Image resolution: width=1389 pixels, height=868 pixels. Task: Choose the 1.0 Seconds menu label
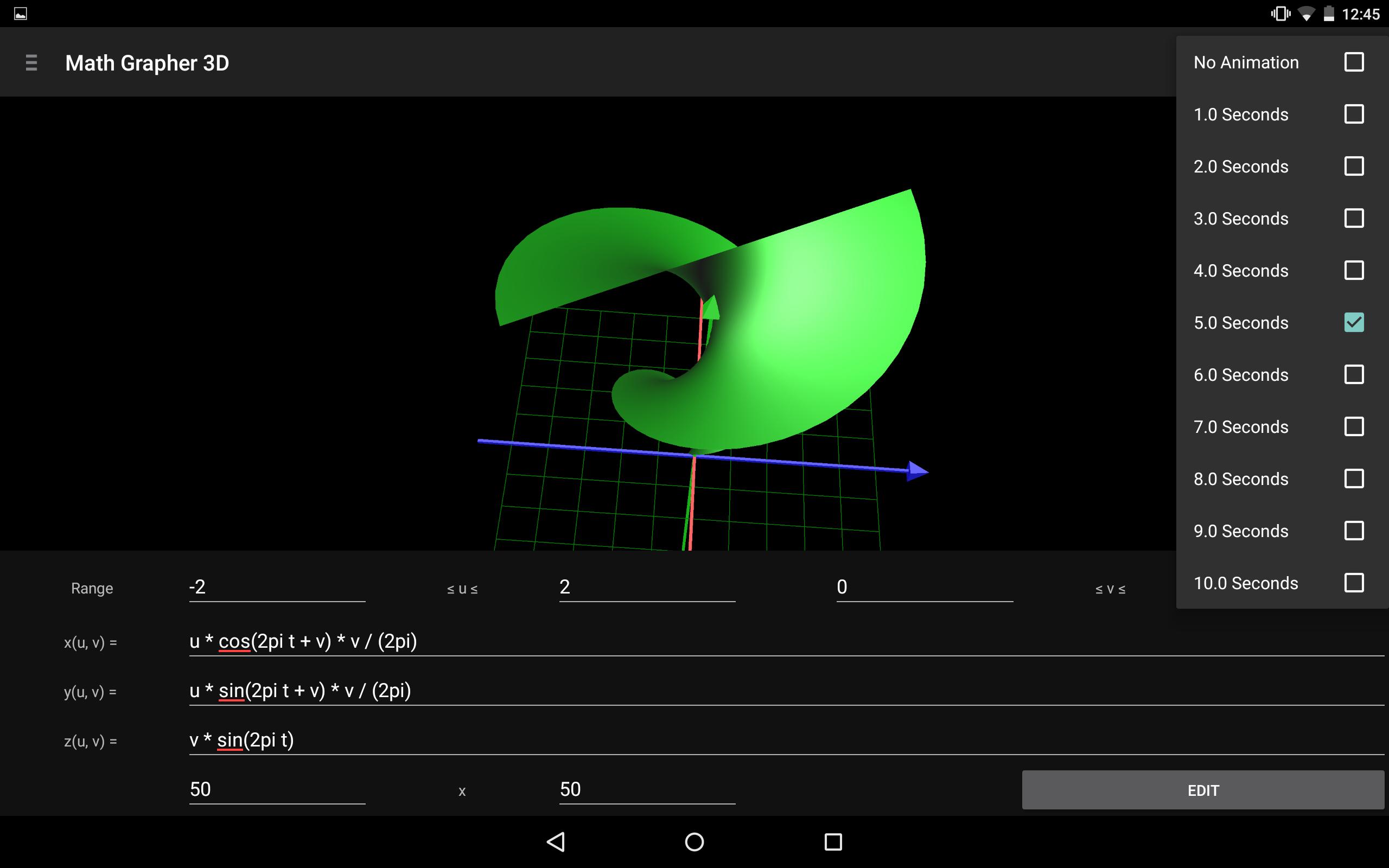coord(1241,114)
